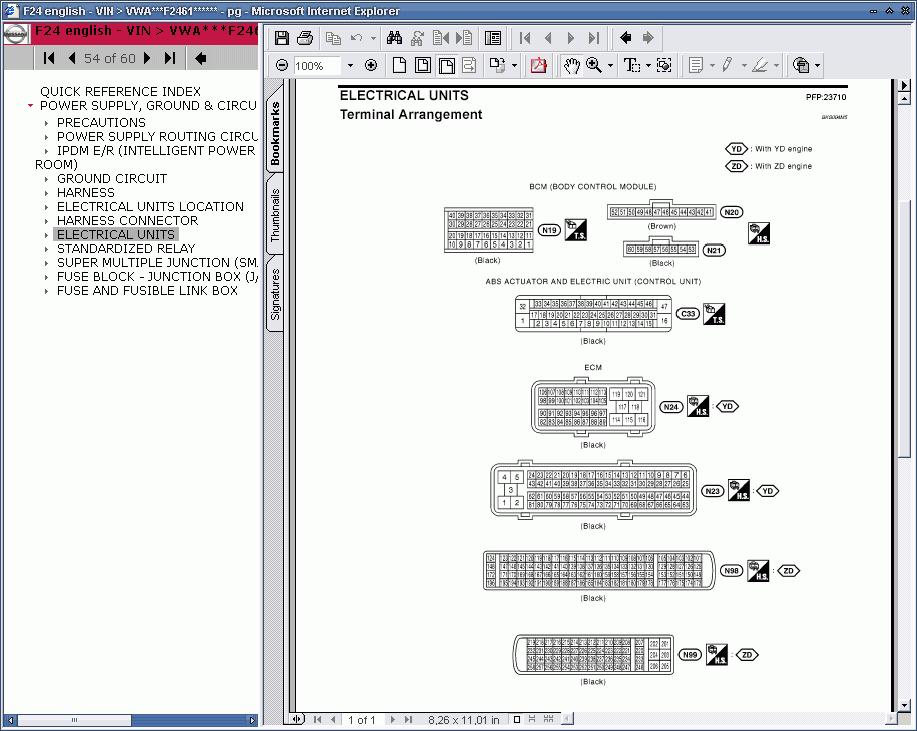
Task: Go to first PDF page in status bar
Action: 318,720
